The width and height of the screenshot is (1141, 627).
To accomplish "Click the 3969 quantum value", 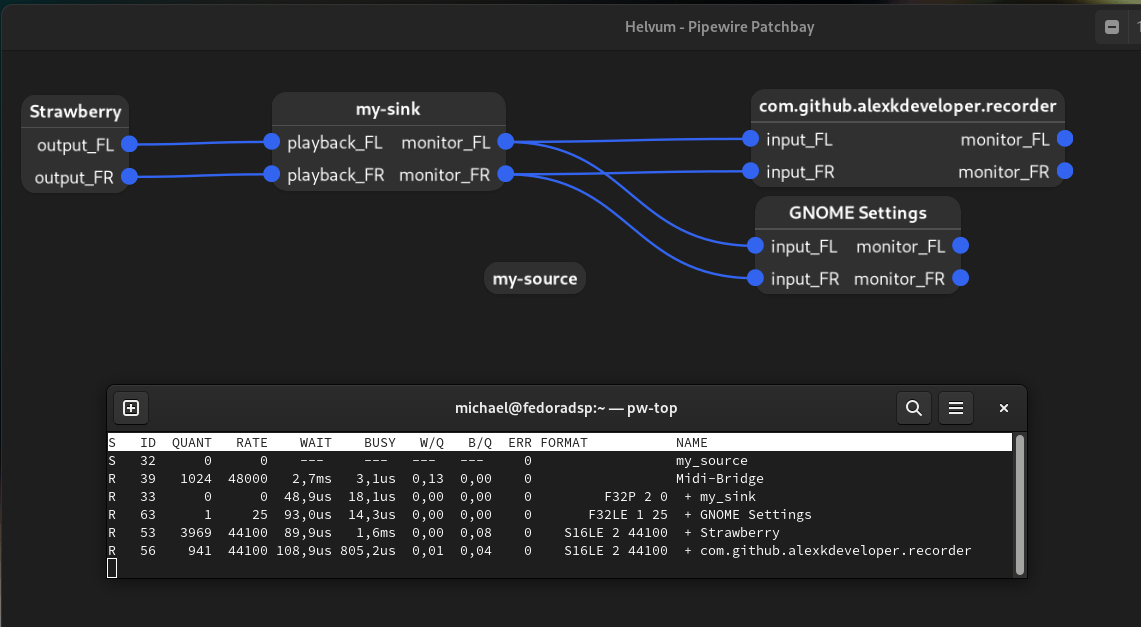I will [x=196, y=532].
